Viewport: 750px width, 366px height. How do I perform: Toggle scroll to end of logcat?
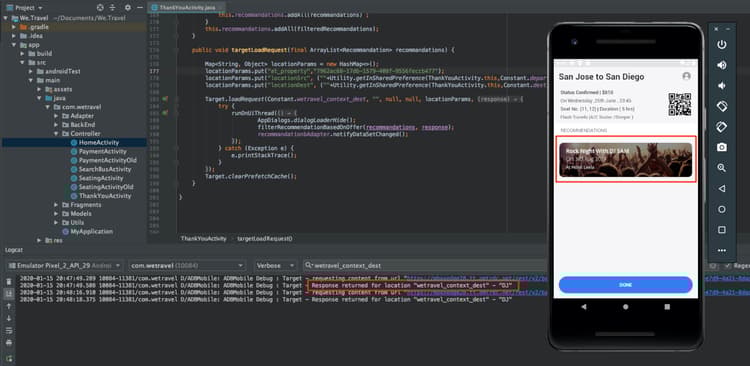tap(9, 293)
